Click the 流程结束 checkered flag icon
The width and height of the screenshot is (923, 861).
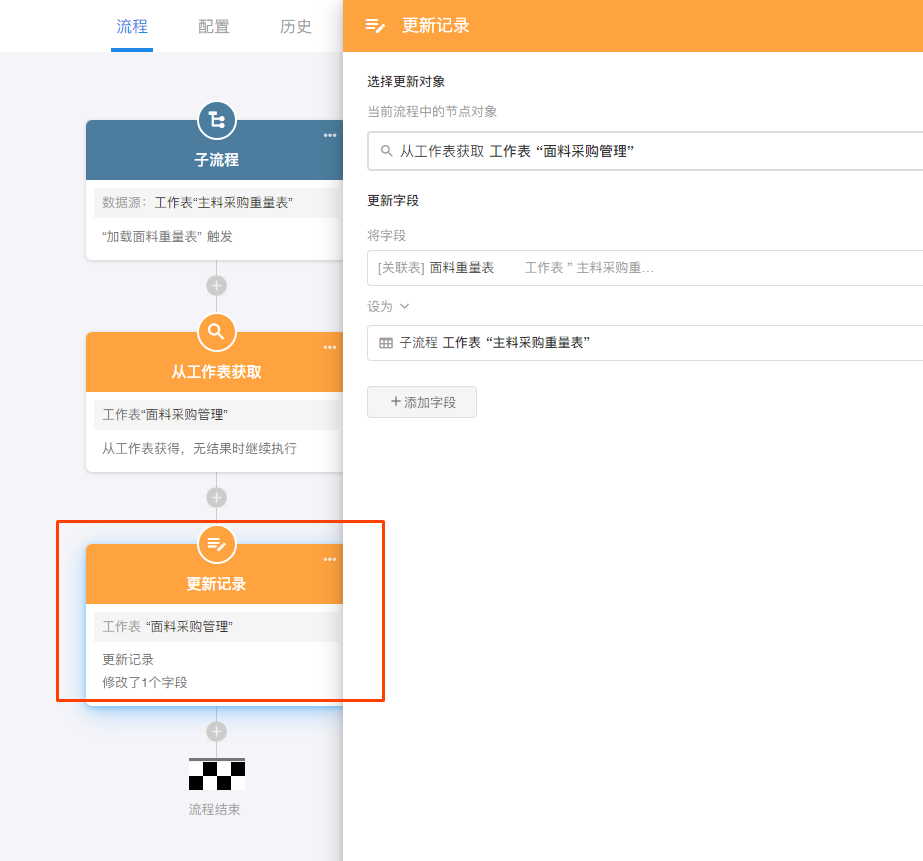(x=217, y=774)
